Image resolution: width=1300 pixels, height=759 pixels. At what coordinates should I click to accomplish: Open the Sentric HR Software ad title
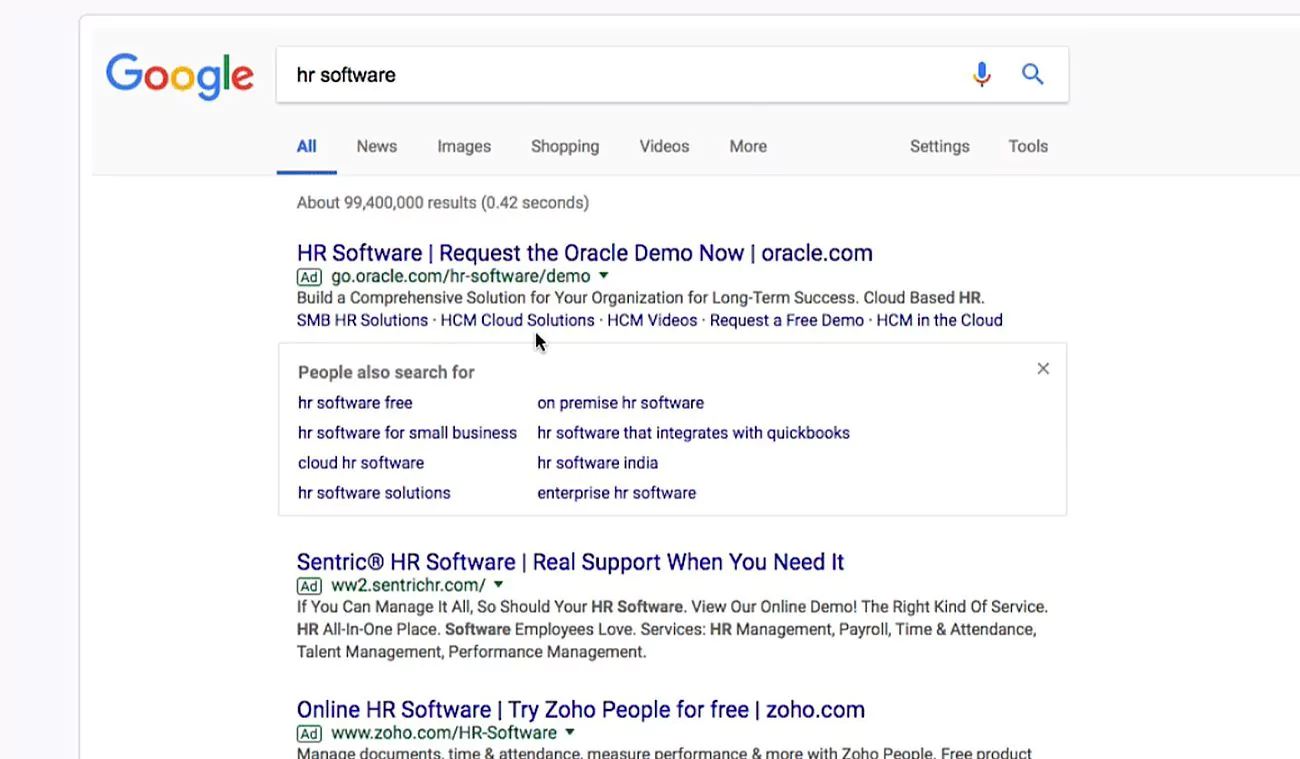tap(571, 562)
